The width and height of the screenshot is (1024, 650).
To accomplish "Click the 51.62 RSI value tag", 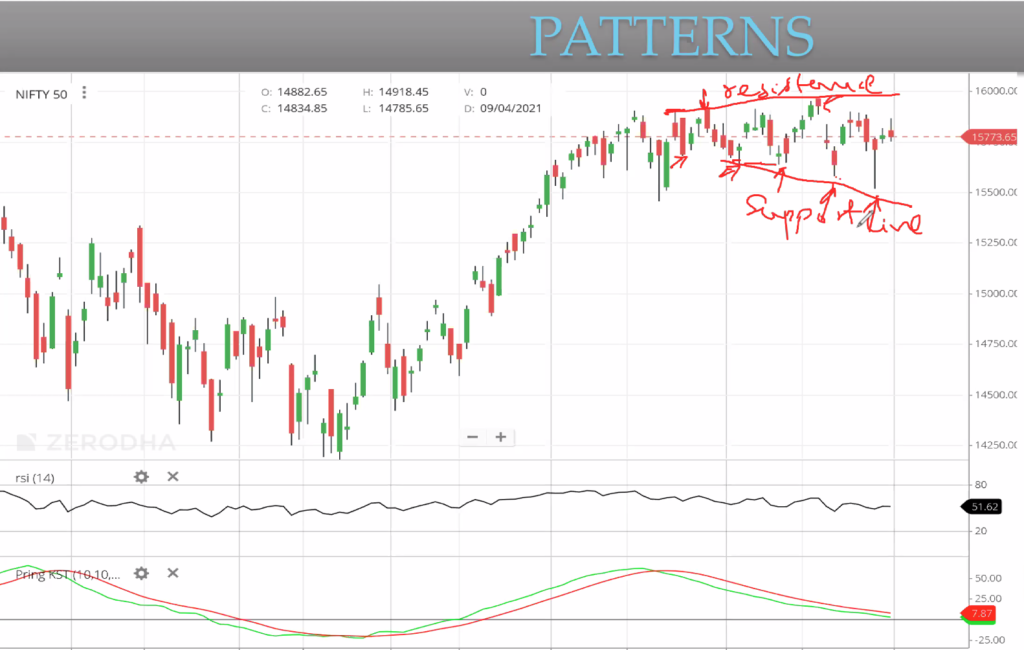I will click(x=985, y=507).
